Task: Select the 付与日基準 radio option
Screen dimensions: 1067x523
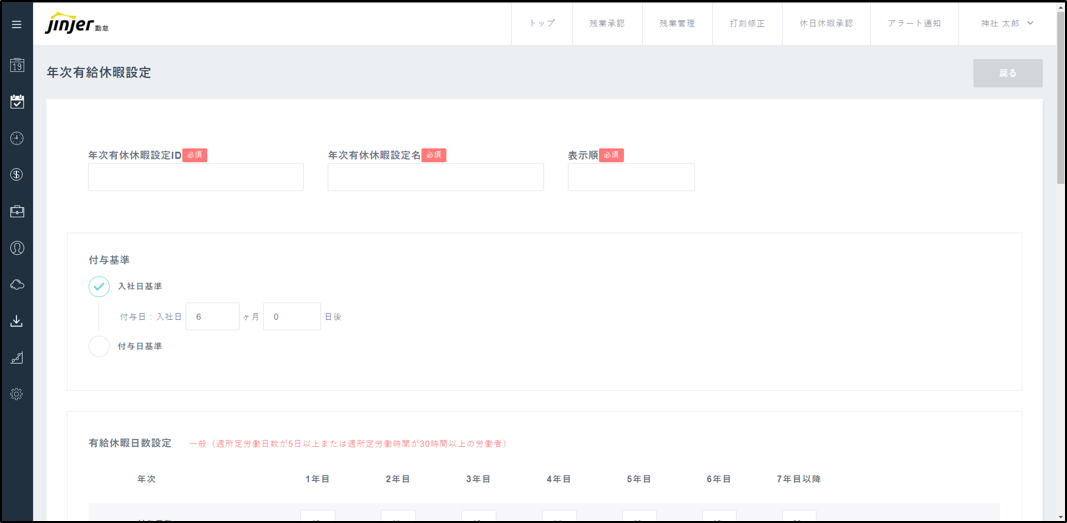Action: 99,346
